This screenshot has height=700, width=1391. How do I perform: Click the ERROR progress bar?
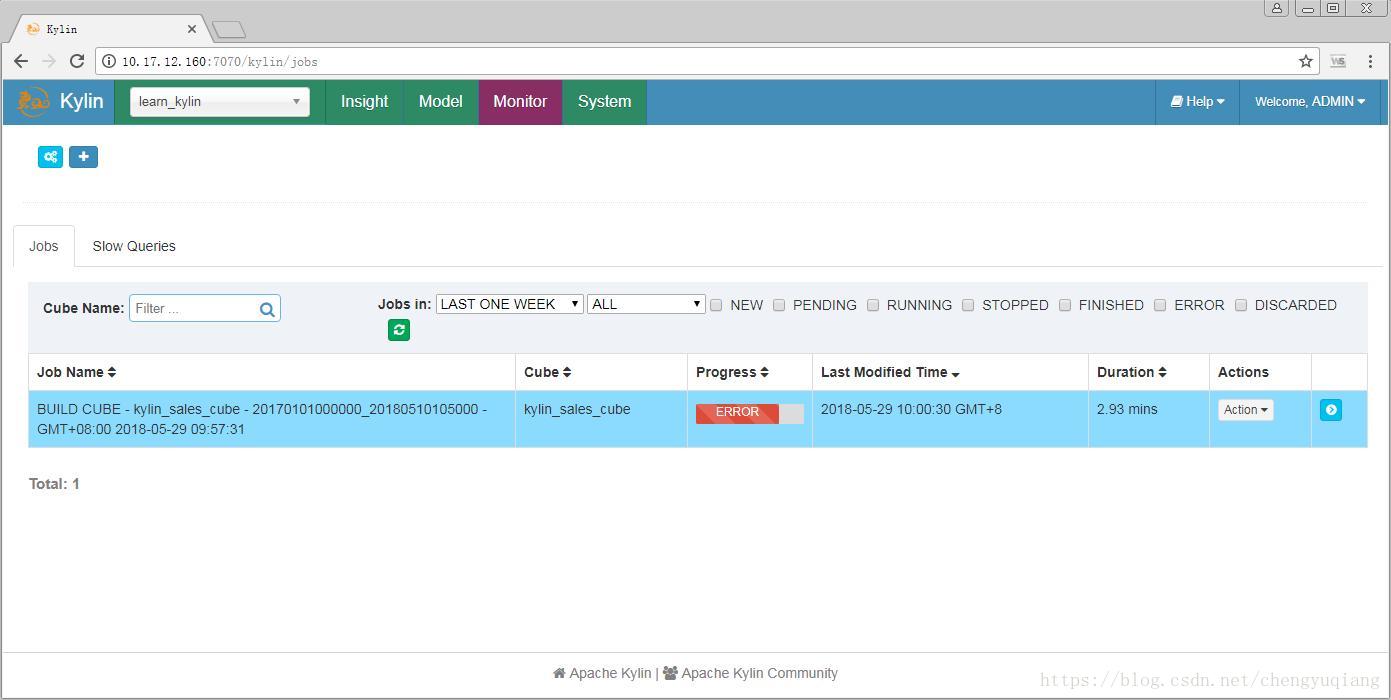tap(750, 413)
